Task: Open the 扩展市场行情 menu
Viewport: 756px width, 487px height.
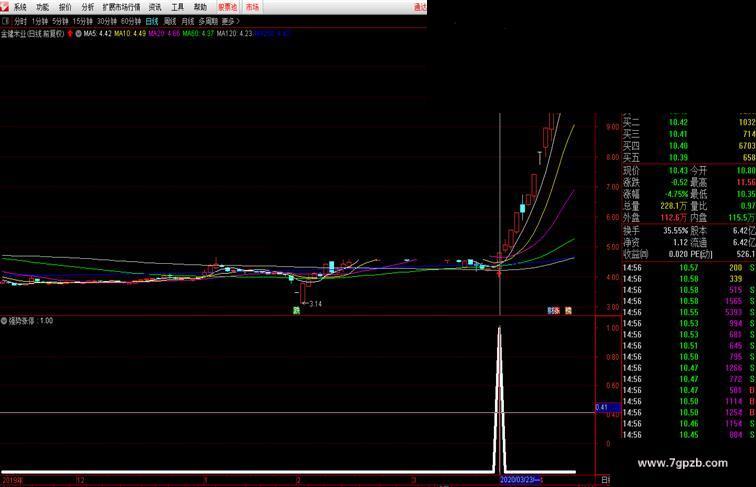Action: click(x=121, y=7)
